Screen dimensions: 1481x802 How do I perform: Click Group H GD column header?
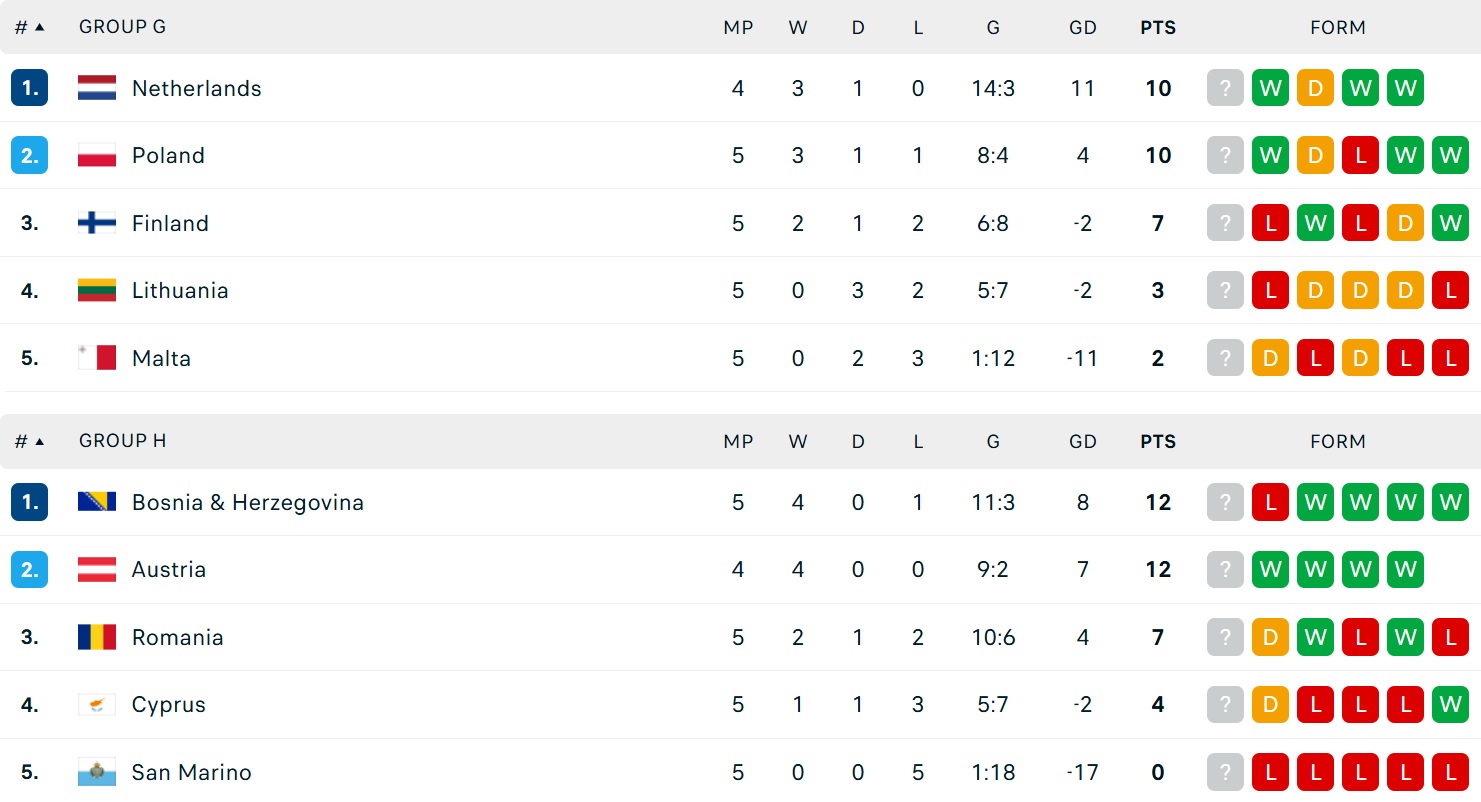pyautogui.click(x=1083, y=441)
